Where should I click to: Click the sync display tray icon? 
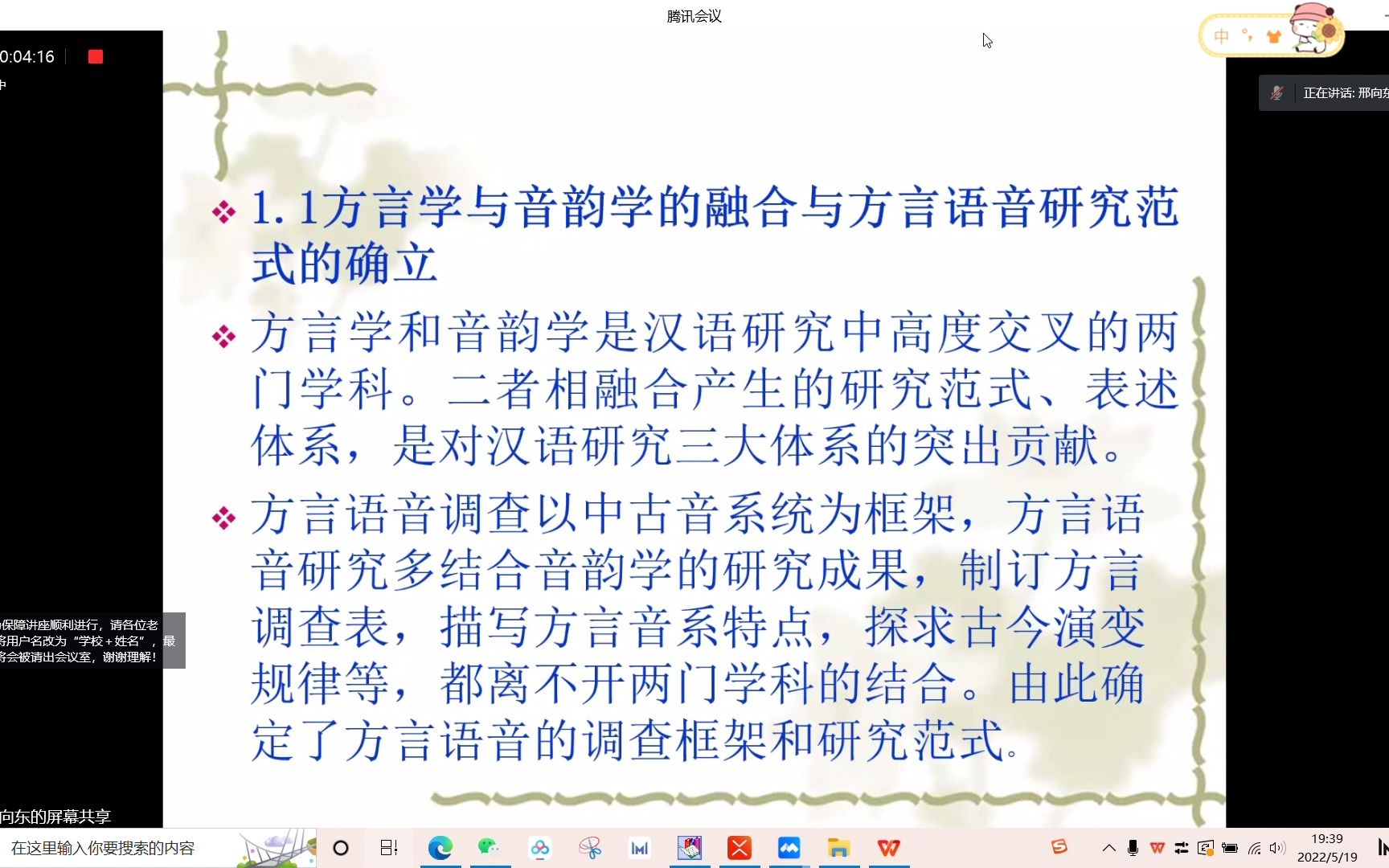[1206, 848]
